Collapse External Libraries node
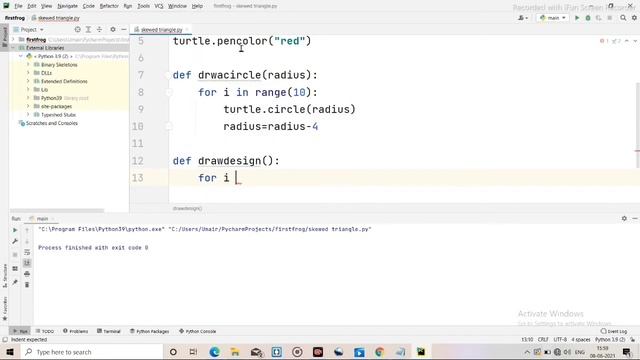Image resolution: width=640 pixels, height=360 pixels. [13, 48]
